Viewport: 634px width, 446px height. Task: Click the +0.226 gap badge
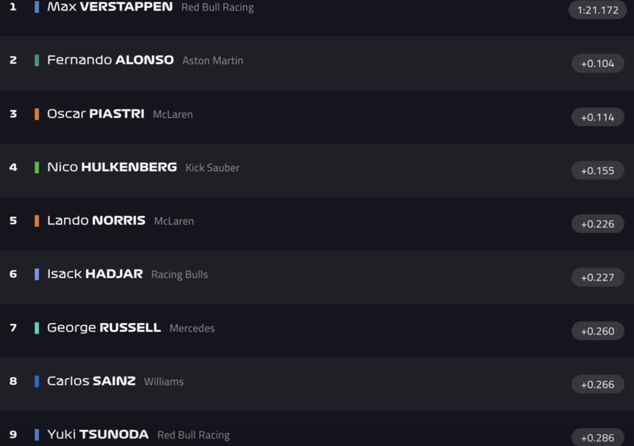pos(598,224)
